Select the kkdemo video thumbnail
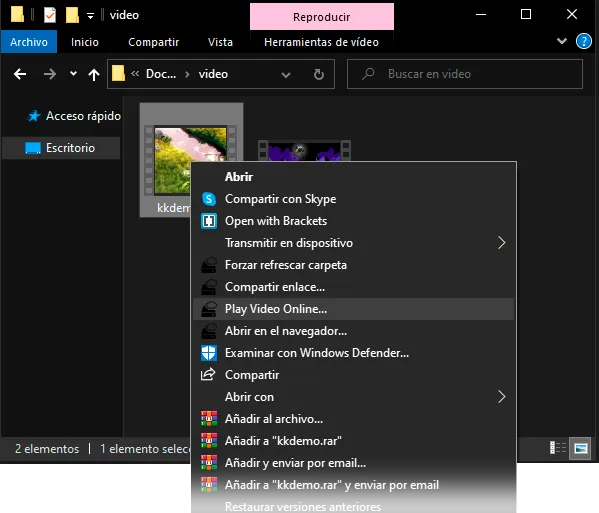This screenshot has height=513, width=599. coord(190,160)
